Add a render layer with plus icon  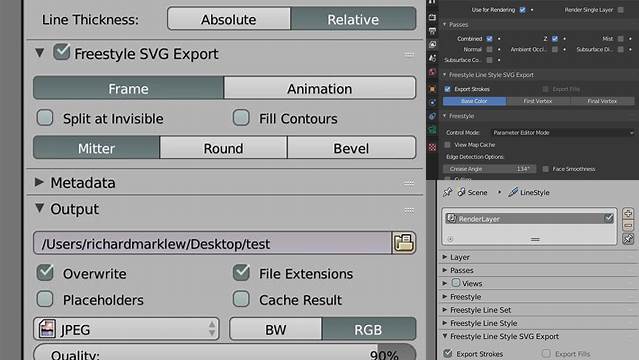(x=628, y=213)
